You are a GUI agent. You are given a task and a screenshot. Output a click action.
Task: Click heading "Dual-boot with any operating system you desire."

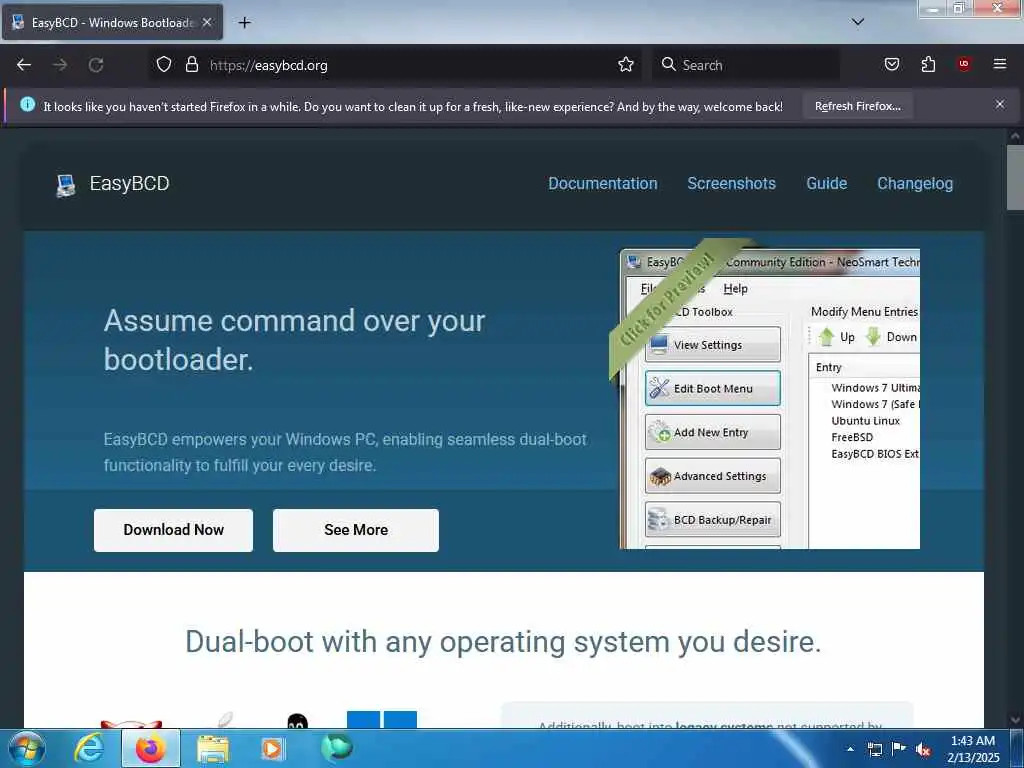click(x=503, y=641)
